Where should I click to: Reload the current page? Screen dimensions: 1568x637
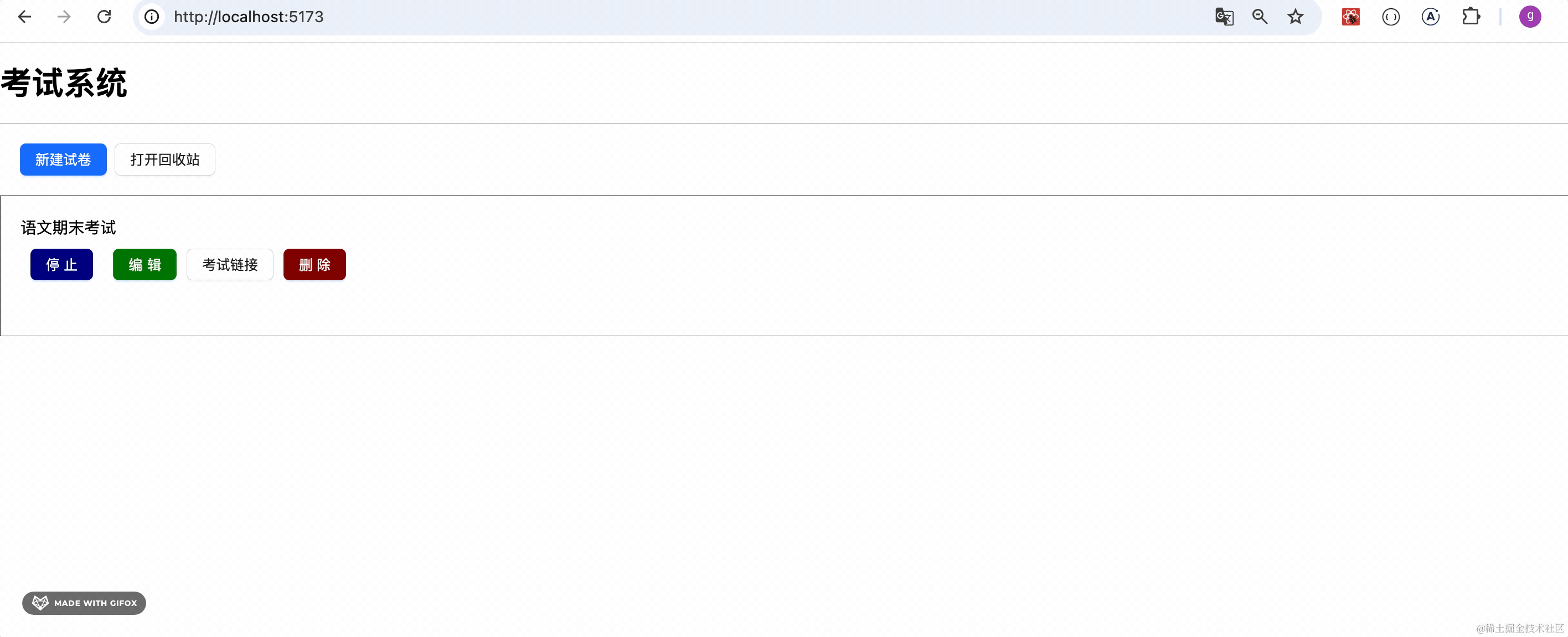pyautogui.click(x=104, y=17)
